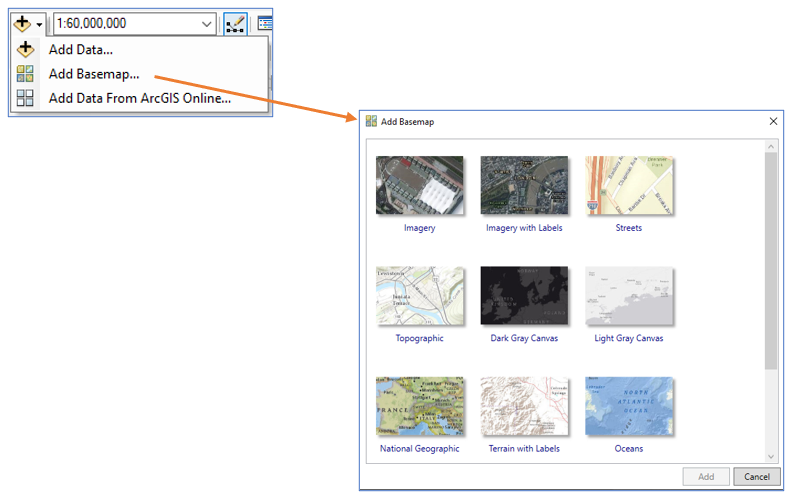This screenshot has height=501, width=790.
Task: Click the Streets label text
Action: pyautogui.click(x=629, y=228)
